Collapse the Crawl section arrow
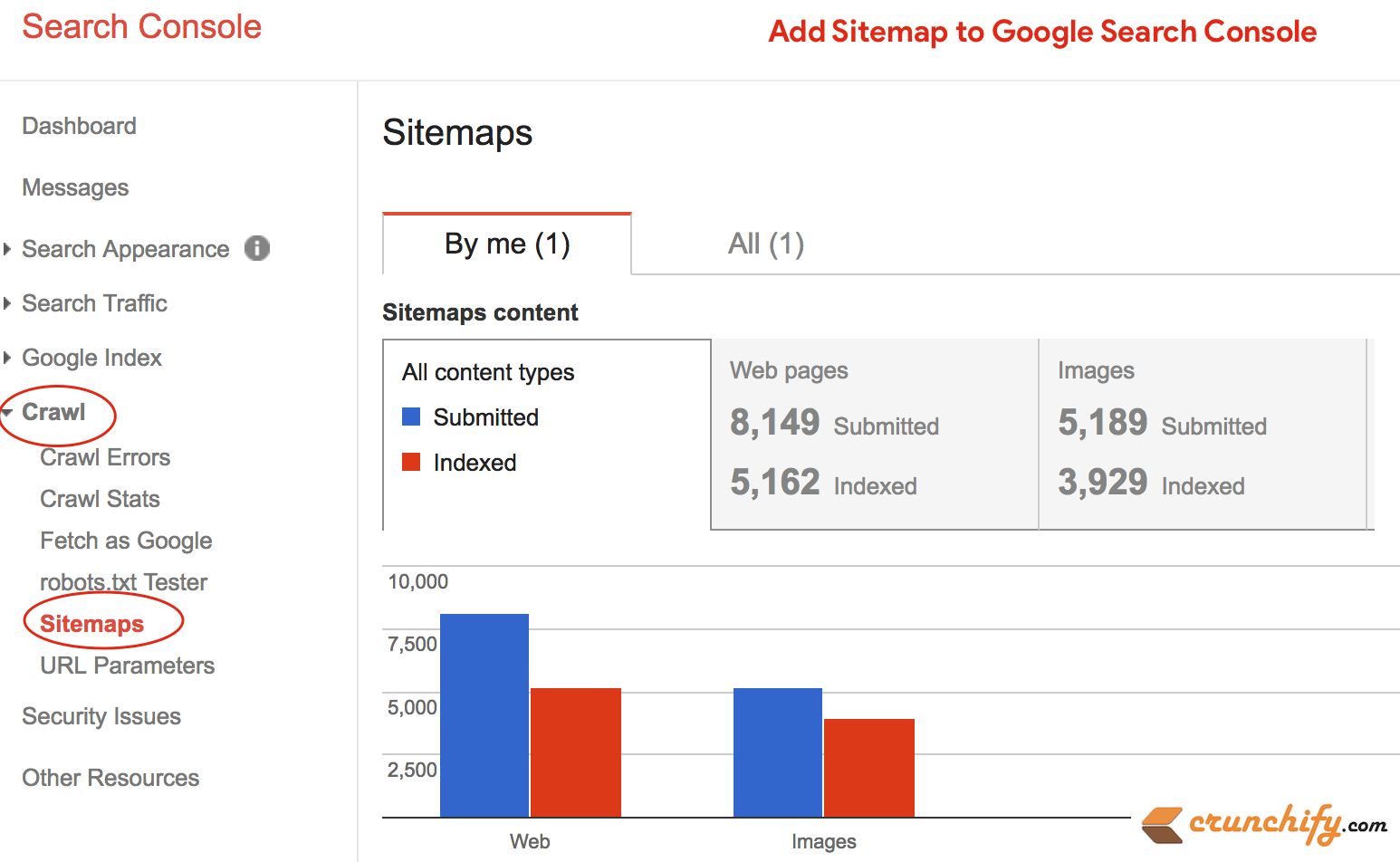Viewport: 1400px width, 862px height. point(7,413)
